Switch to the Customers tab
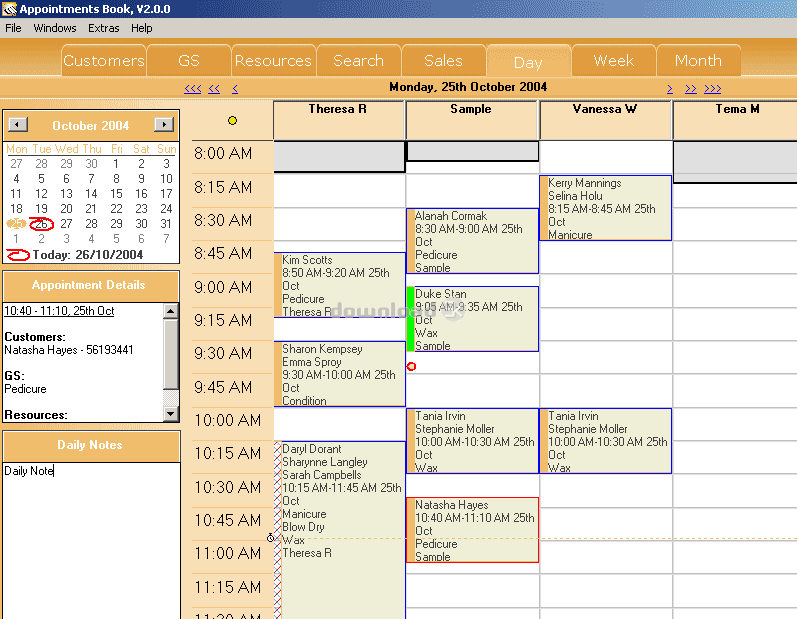Viewport: 797px width, 619px height. click(104, 61)
